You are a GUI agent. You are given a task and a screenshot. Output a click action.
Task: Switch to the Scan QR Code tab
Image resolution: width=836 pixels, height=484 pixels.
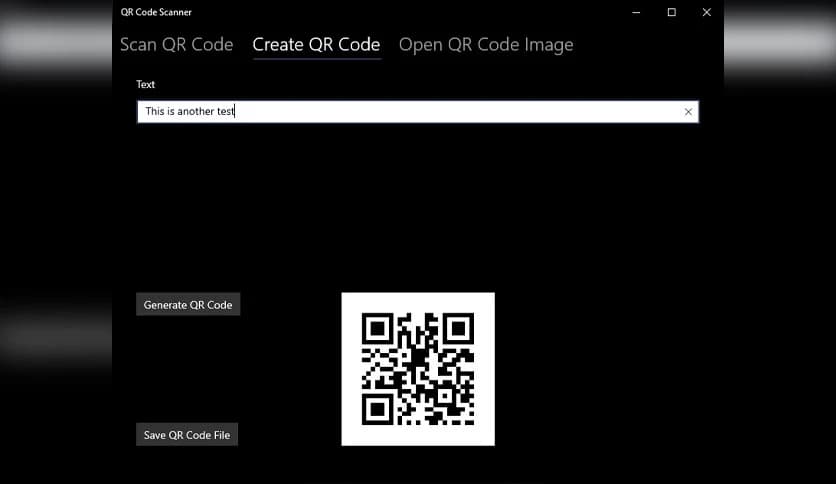click(x=176, y=45)
